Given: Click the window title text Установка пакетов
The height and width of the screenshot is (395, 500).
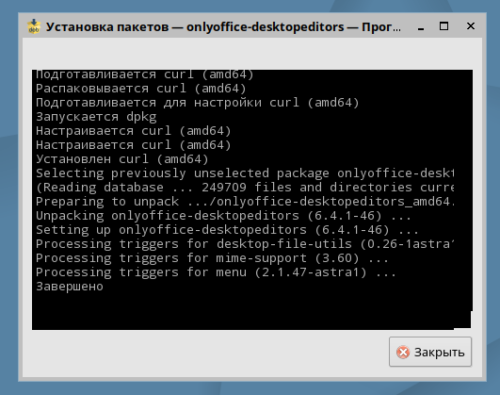Looking at the screenshot, I should (x=107, y=27).
